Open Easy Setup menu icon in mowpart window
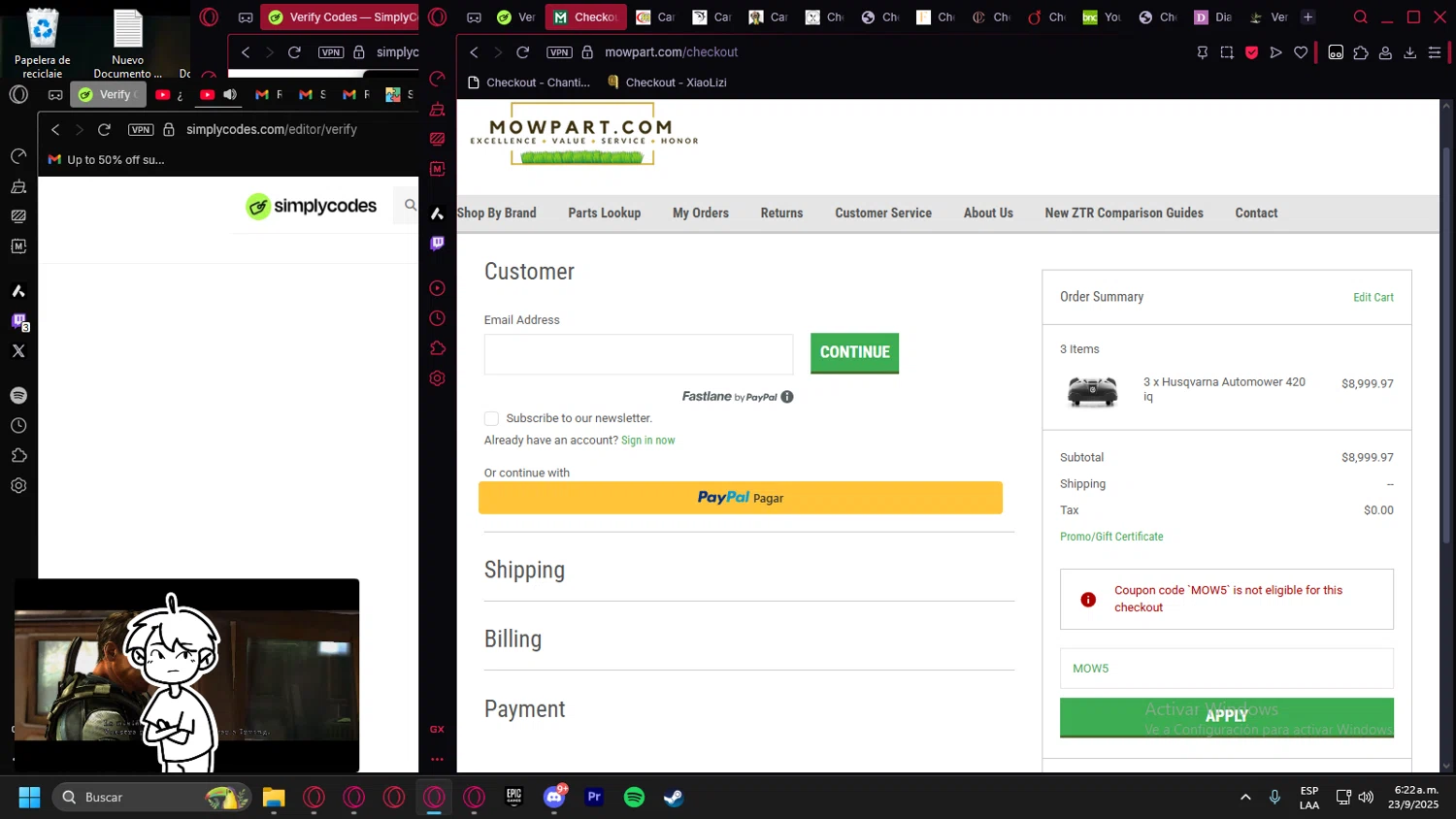Screen dimensions: 1456x819 (1435, 52)
